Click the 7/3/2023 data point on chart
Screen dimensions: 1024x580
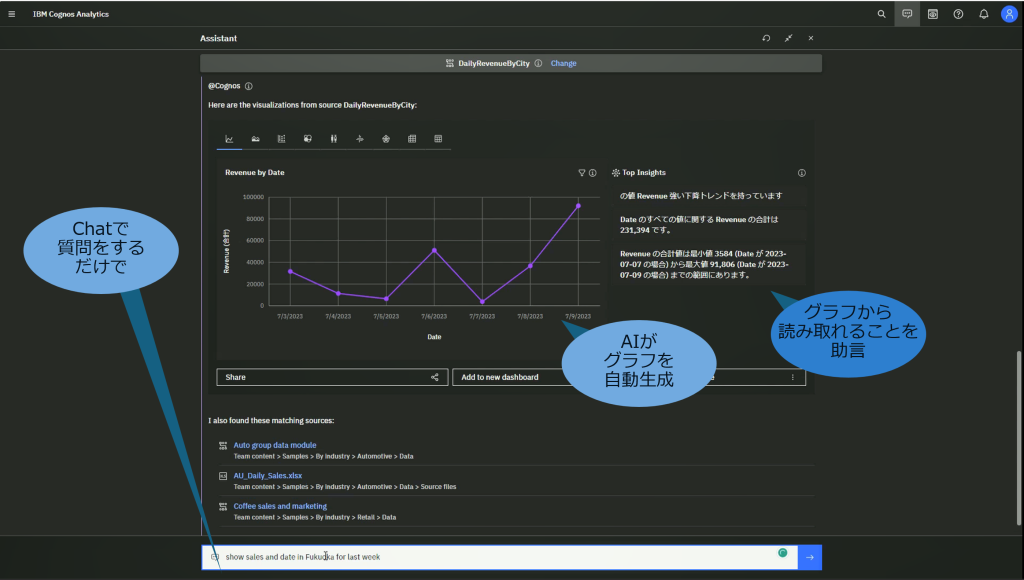point(291,271)
